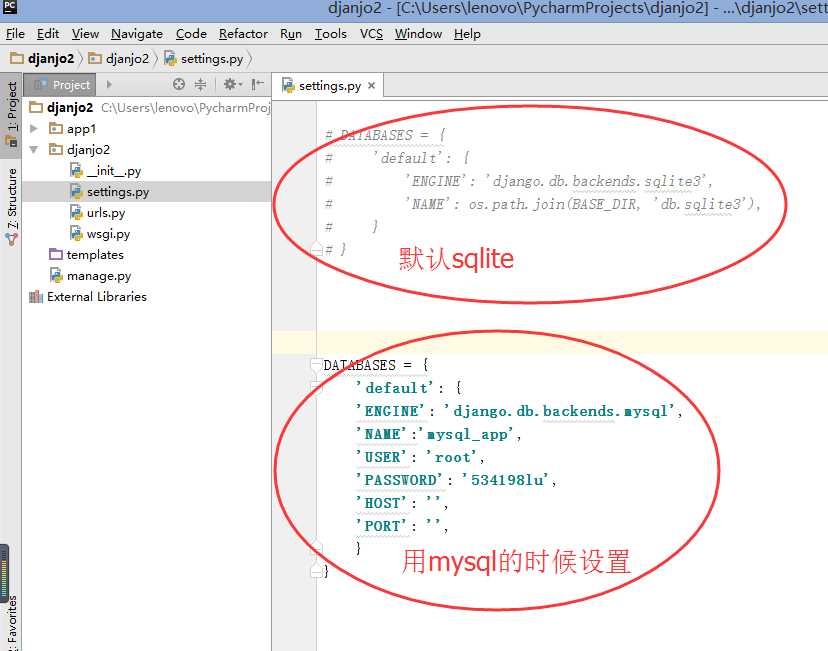Click the templates folder icon
The image size is (828, 651).
tap(56, 254)
